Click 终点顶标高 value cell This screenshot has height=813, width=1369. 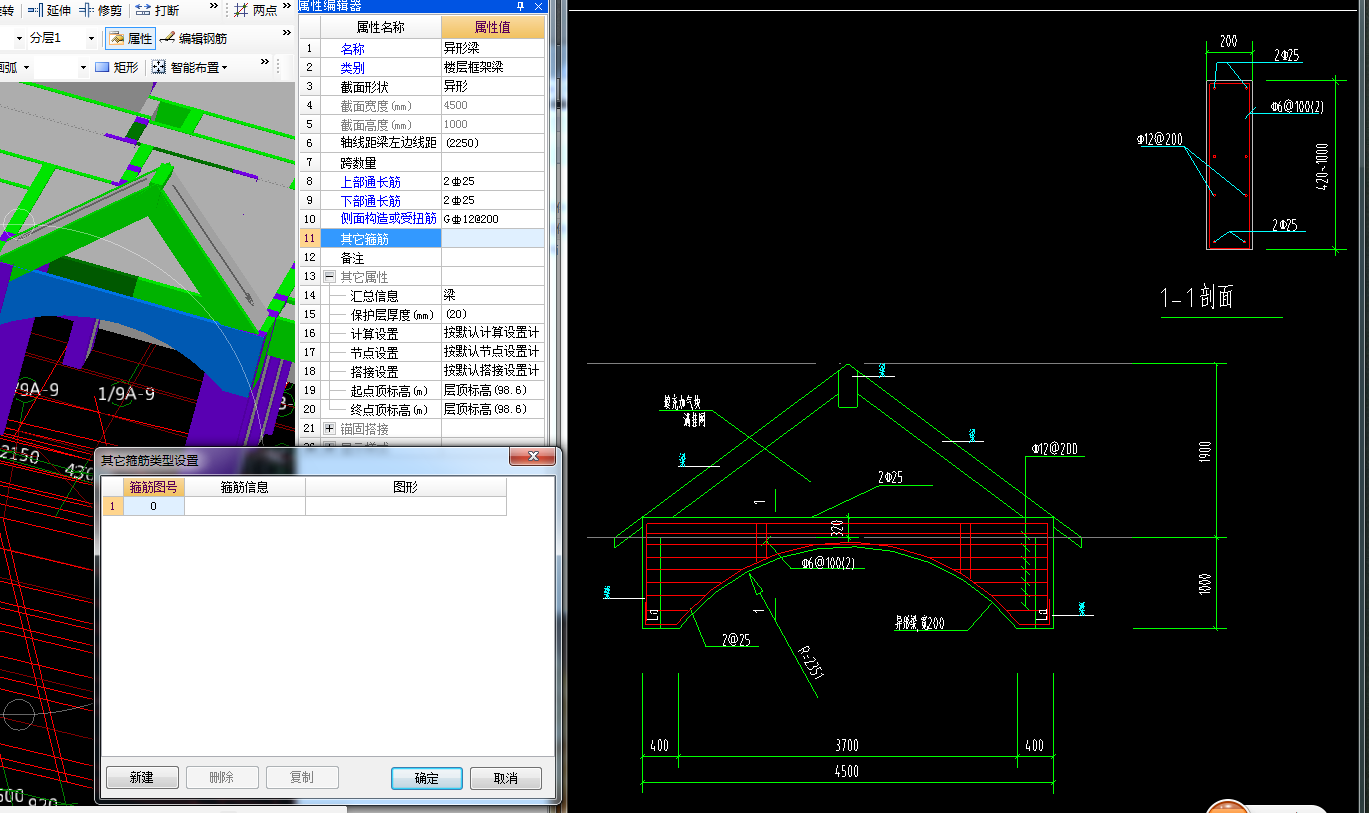[x=493, y=409]
